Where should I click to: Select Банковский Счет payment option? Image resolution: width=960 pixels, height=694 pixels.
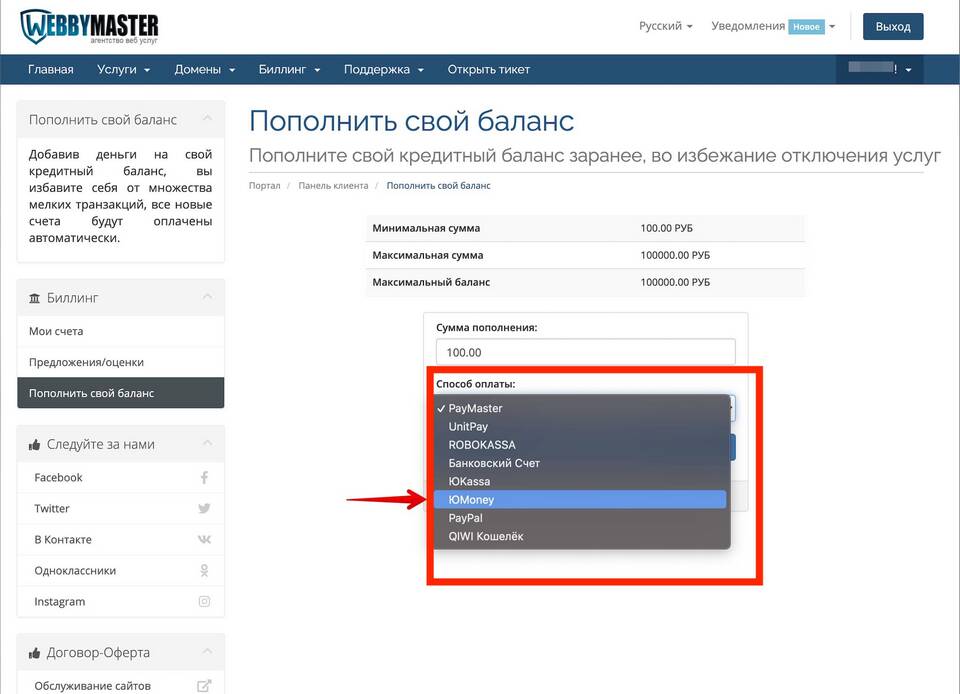pos(580,463)
